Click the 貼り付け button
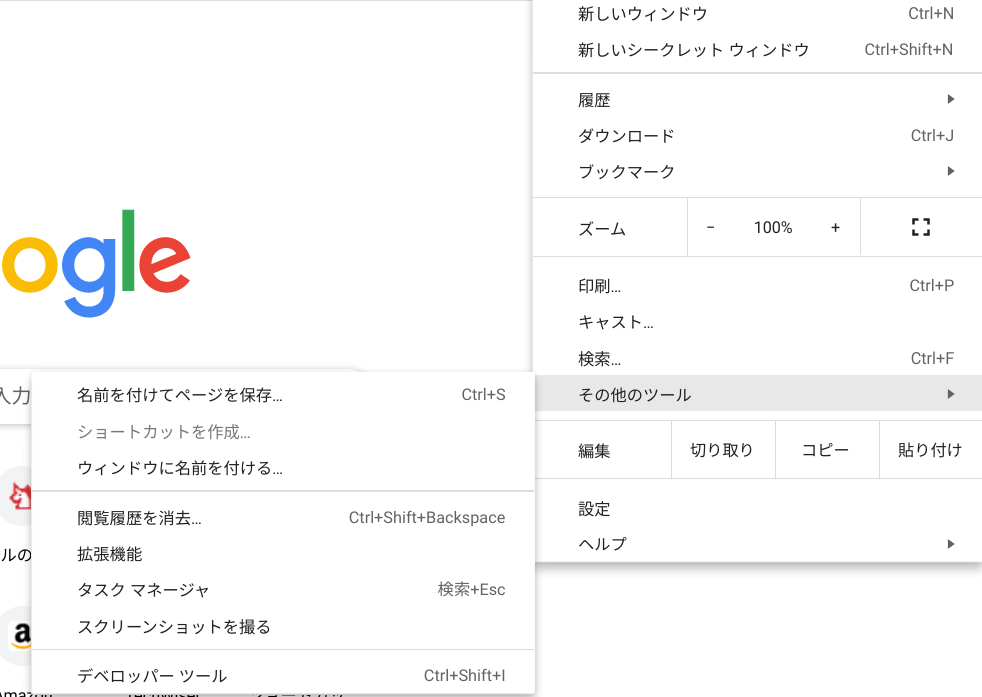 pos(930,450)
